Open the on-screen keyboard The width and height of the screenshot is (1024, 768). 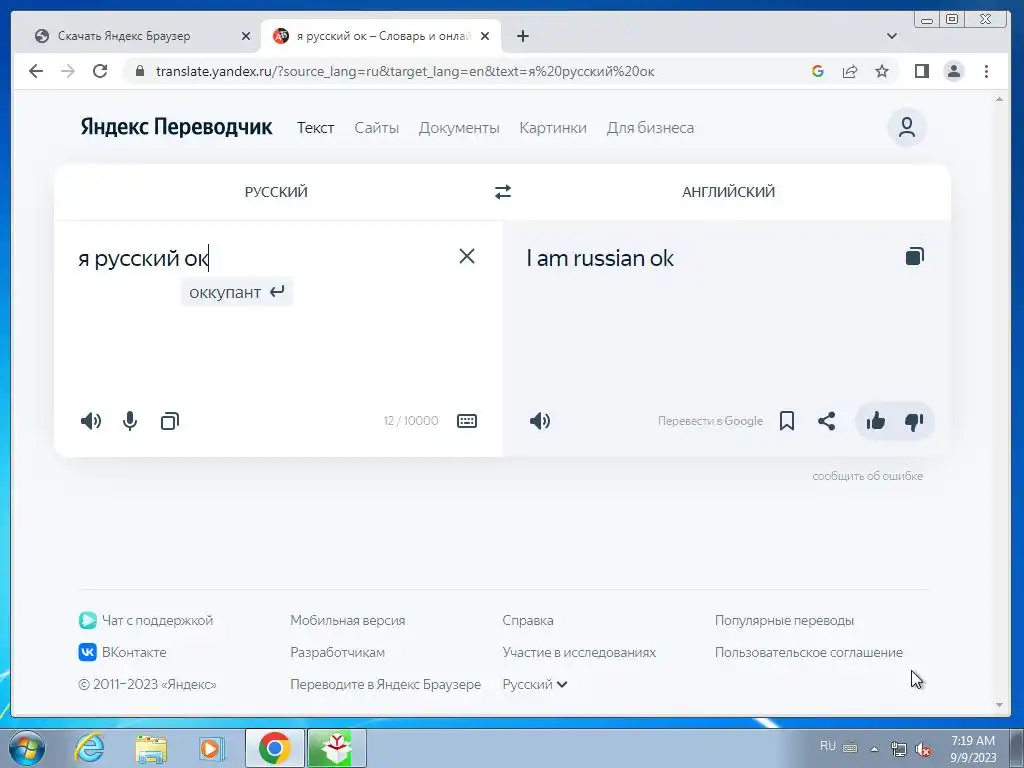pos(467,421)
